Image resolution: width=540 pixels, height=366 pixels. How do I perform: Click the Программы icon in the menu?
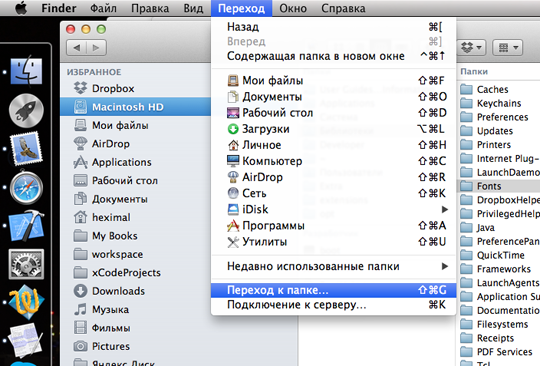tap(233, 226)
